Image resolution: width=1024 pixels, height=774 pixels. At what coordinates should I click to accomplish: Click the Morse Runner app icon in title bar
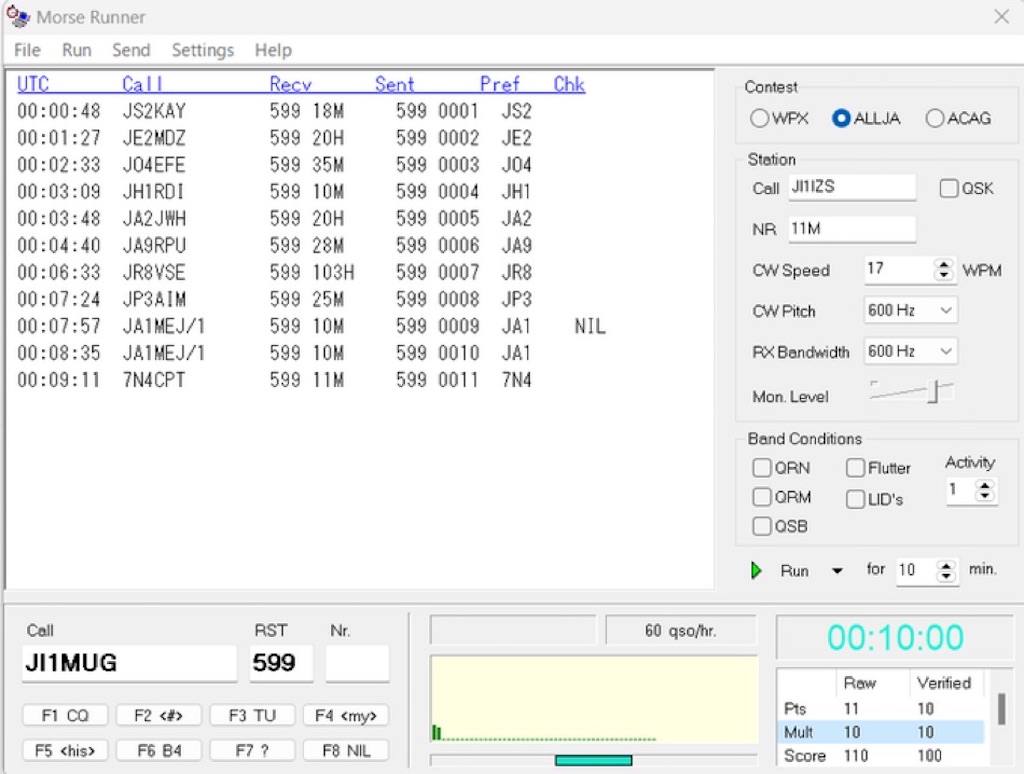[x=18, y=16]
